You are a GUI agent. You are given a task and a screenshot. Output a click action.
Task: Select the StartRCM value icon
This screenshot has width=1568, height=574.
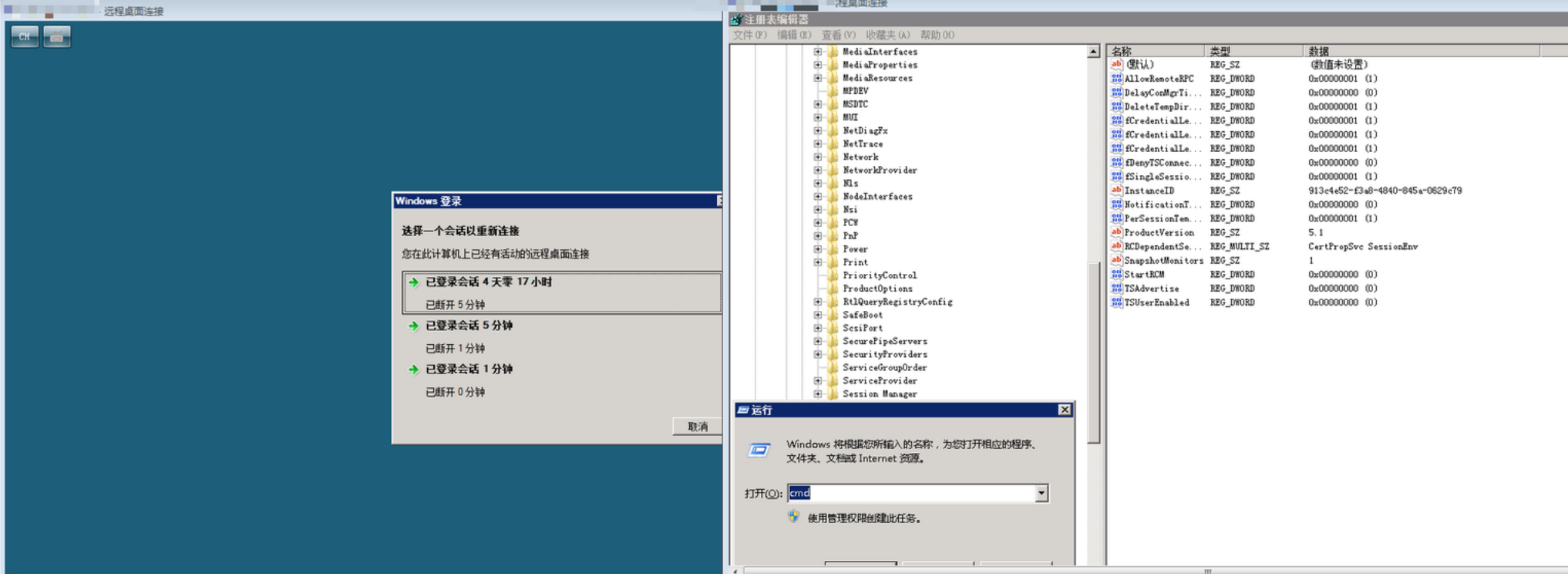click(1116, 275)
